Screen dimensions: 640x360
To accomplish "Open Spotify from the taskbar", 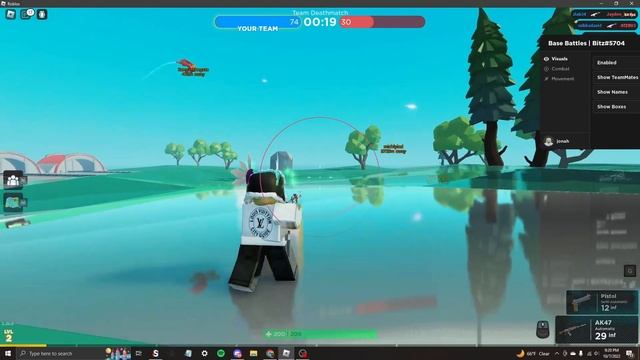I will (x=221, y=353).
